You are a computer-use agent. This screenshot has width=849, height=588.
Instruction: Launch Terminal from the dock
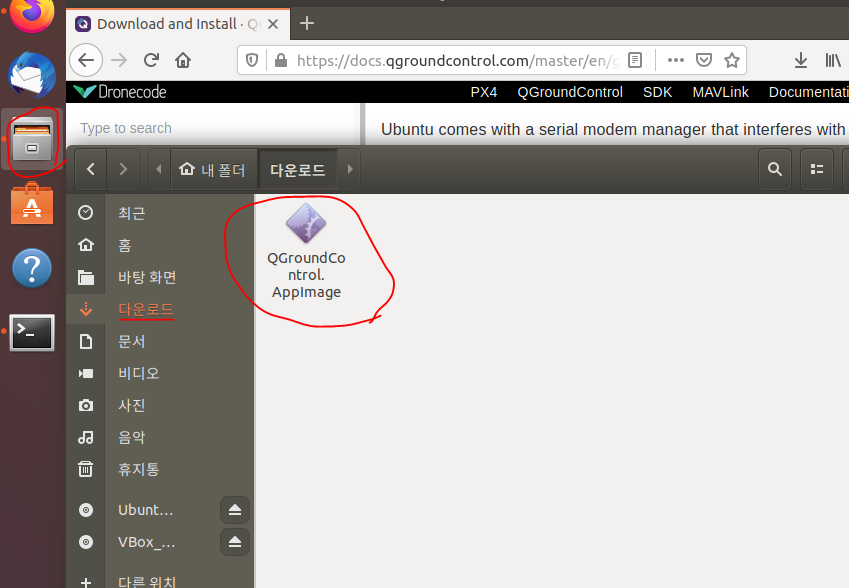(x=32, y=332)
